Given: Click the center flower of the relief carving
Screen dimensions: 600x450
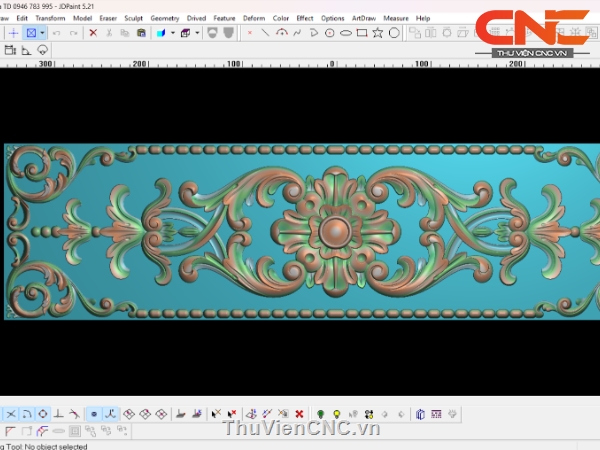Looking at the screenshot, I should pos(331,231).
